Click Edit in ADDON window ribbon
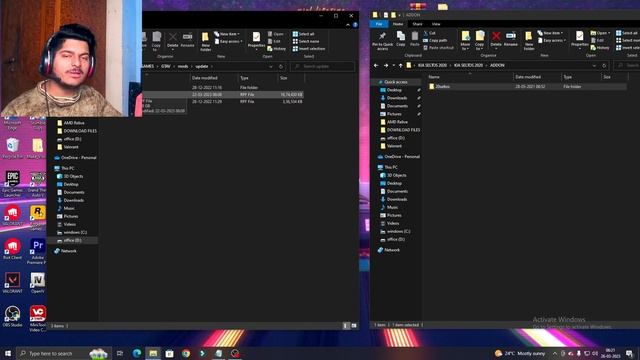This screenshot has height=360, width=640. [597, 40]
